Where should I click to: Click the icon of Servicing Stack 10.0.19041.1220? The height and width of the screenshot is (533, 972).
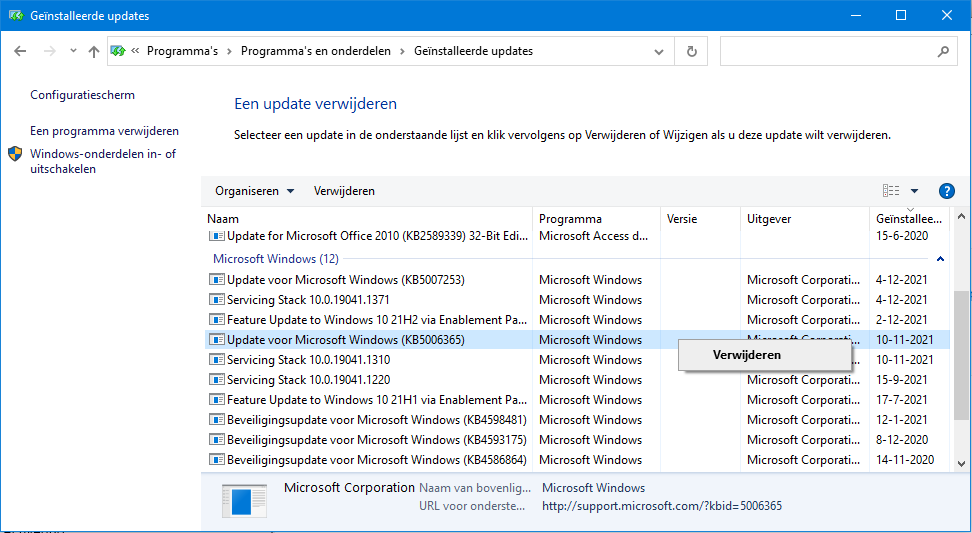click(x=216, y=380)
